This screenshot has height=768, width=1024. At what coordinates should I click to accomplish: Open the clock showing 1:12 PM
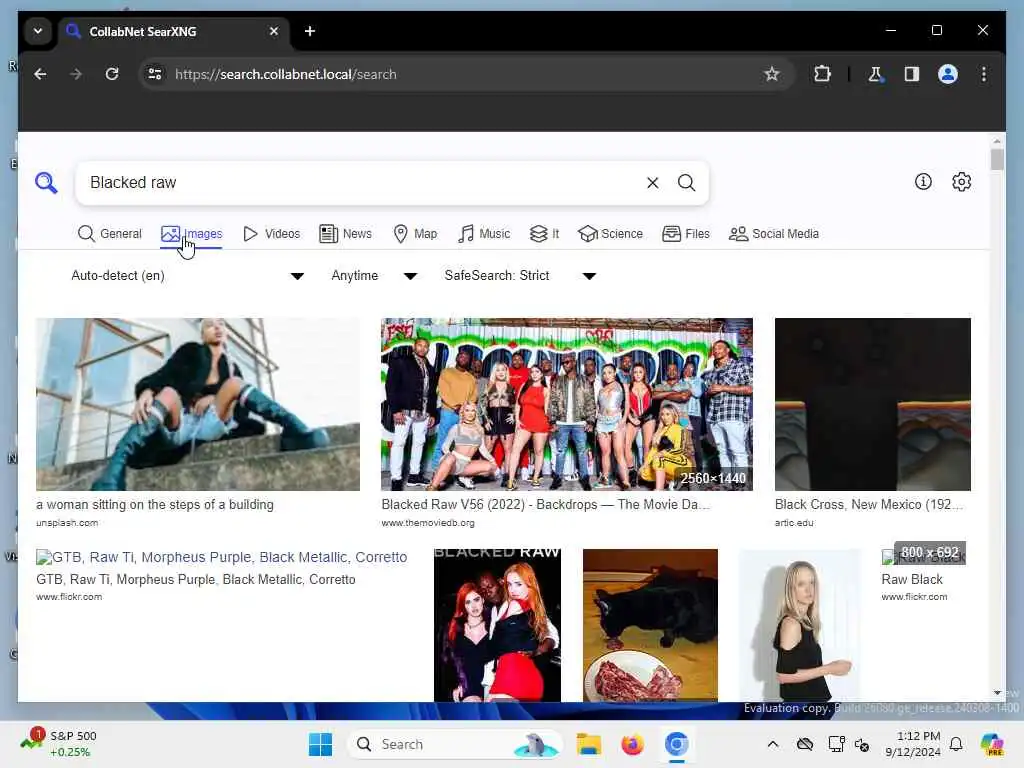[913, 744]
